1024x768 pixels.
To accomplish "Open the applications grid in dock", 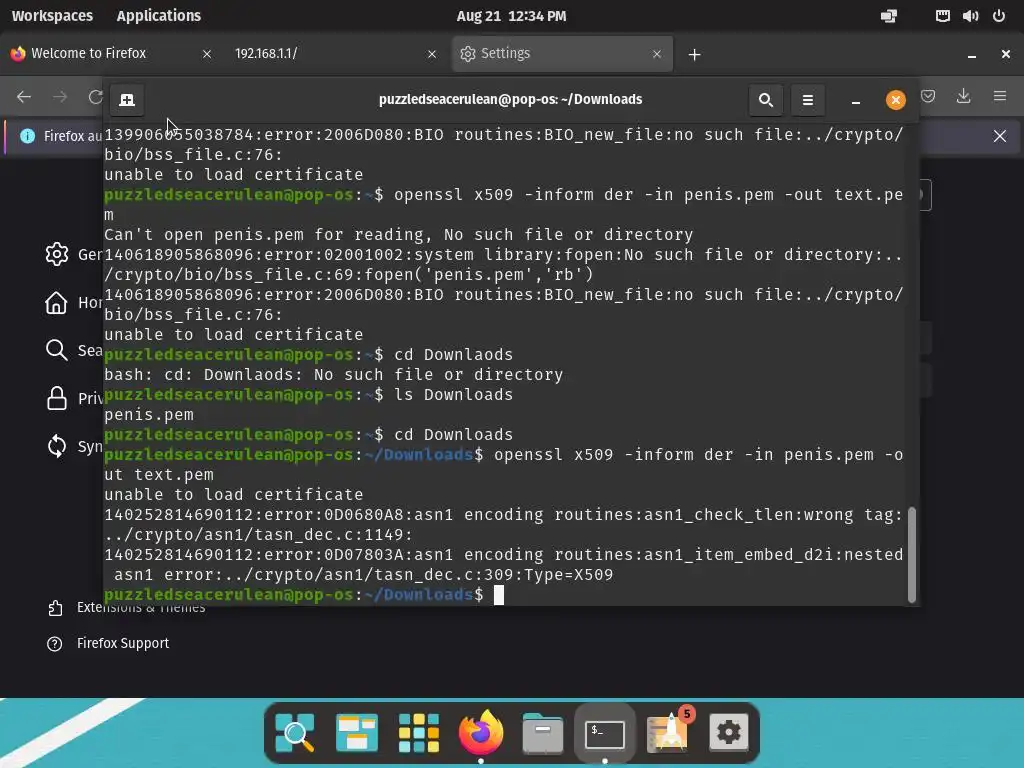I will (x=419, y=732).
